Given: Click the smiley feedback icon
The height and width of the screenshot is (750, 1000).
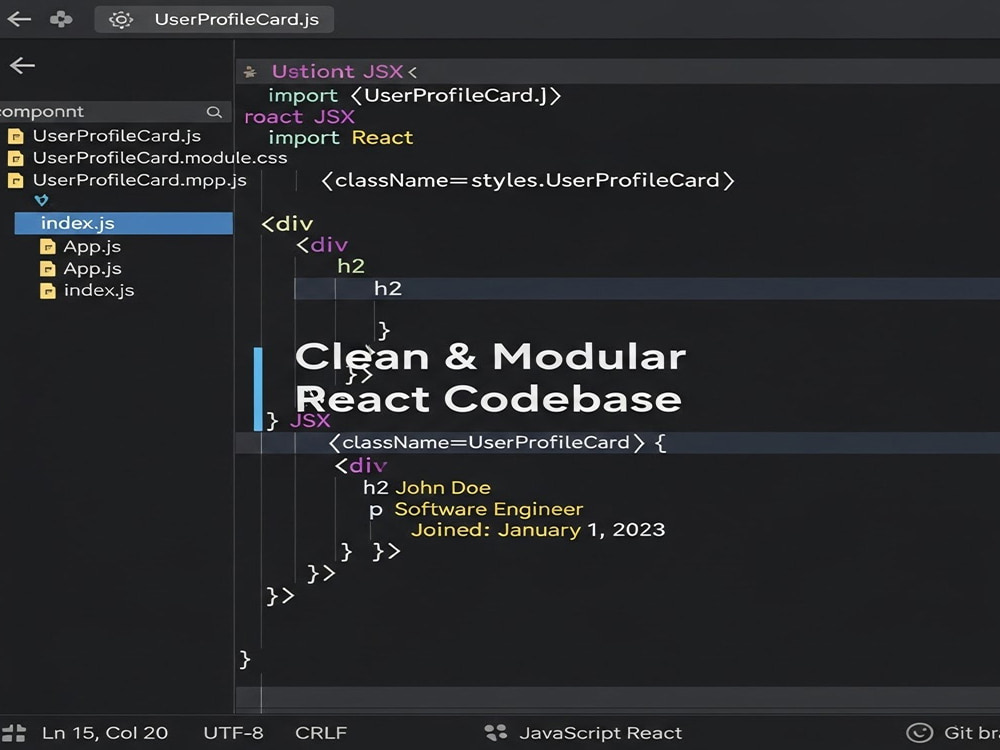Looking at the screenshot, I should (920, 733).
